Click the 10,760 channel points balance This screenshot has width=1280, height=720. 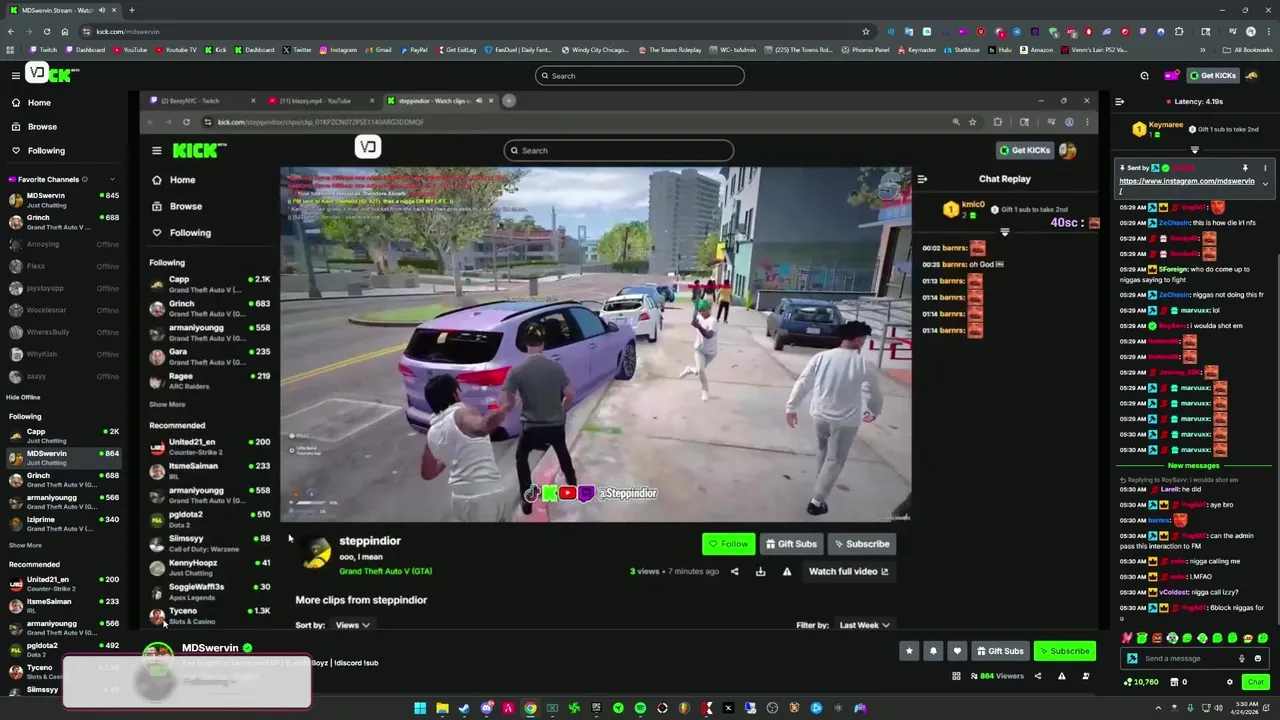tap(1141, 682)
